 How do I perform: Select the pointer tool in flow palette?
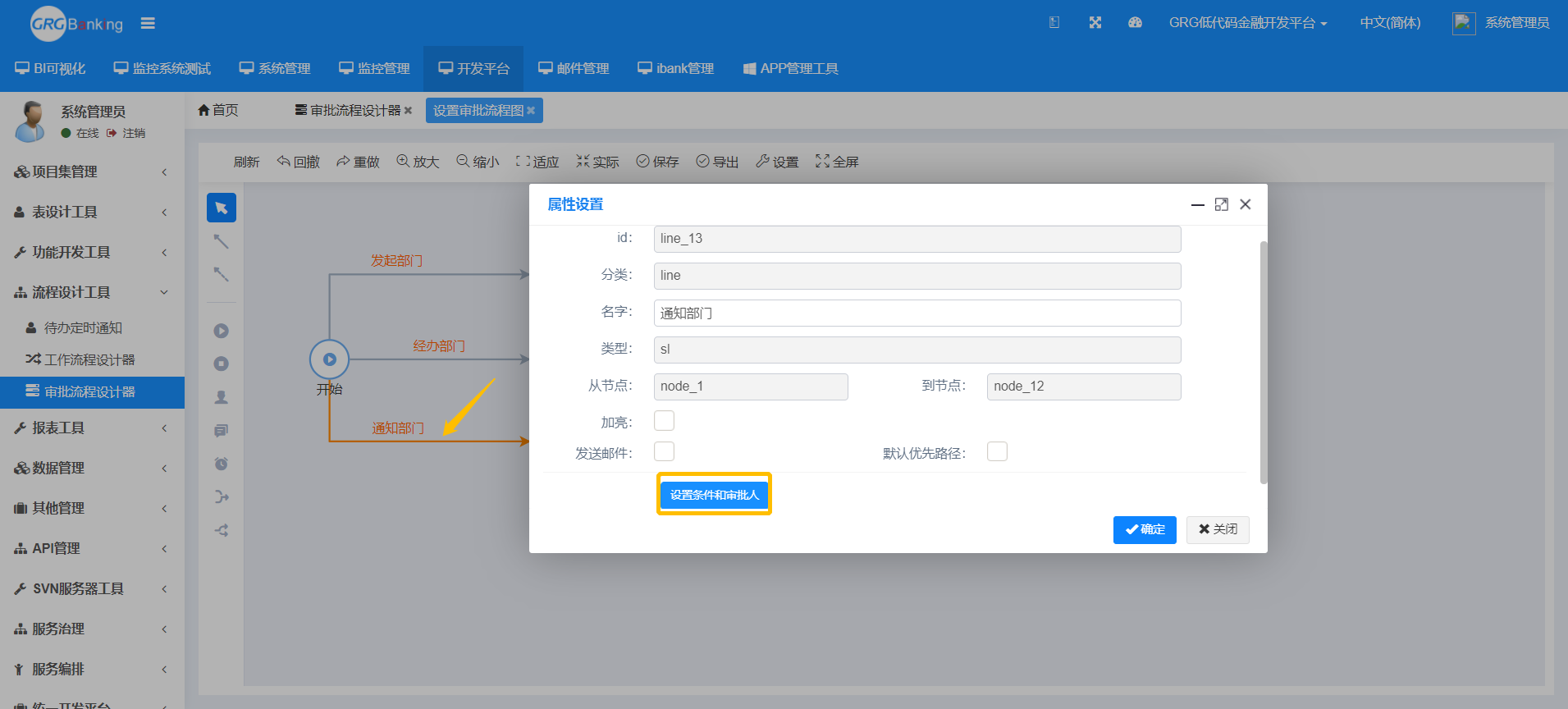tap(222, 208)
